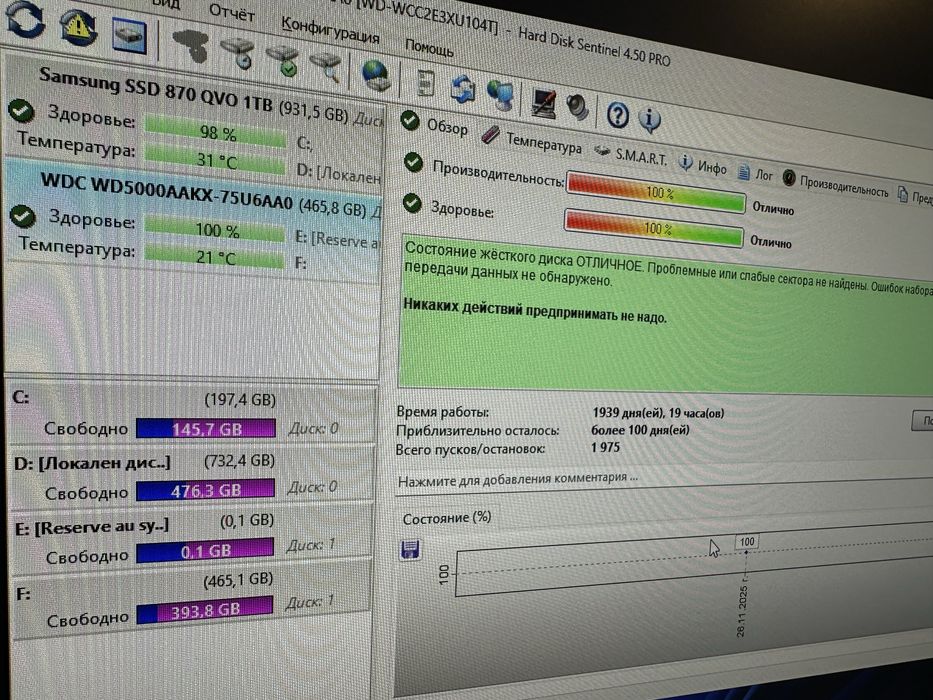Image resolution: width=933 pixels, height=700 pixels.
Task: Click the 'Состояние жёсткого диска ОТЛИЧНОЕ' status text
Action: pos(524,257)
